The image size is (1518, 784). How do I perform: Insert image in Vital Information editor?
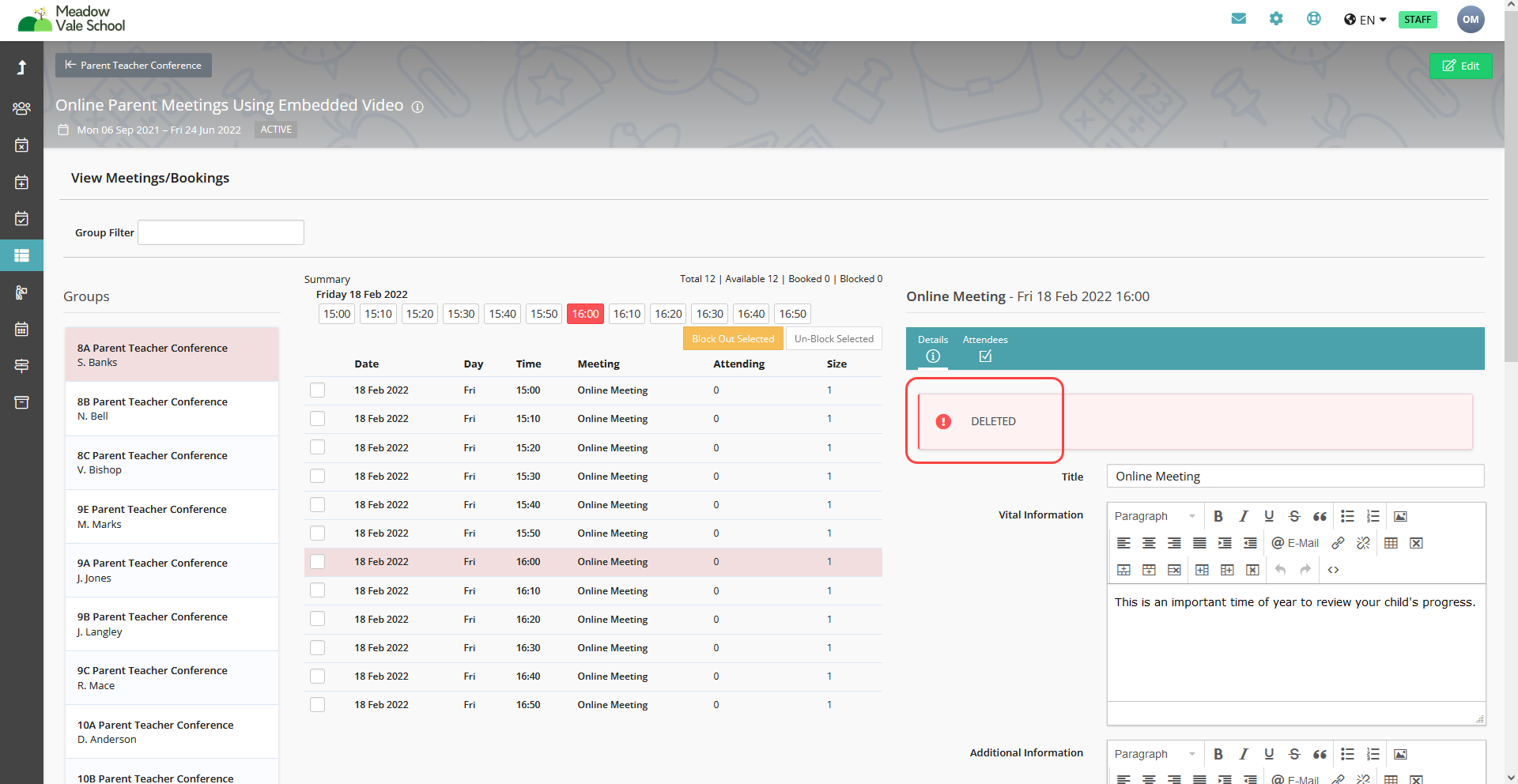[x=1400, y=516]
